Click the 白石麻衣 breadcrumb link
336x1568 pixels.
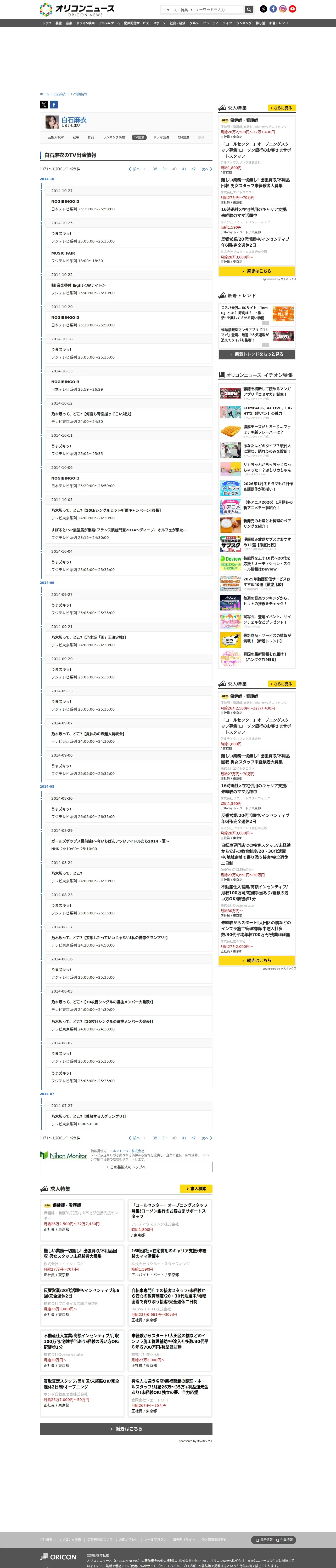(60, 94)
